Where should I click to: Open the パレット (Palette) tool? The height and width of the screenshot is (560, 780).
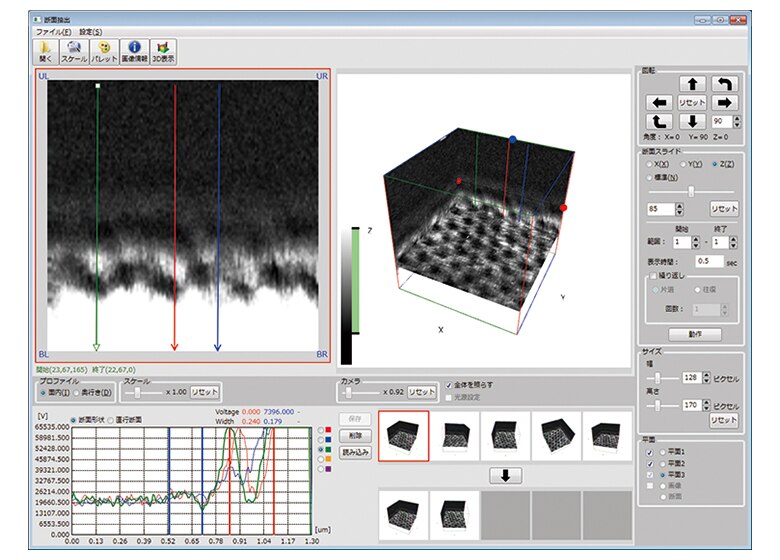click(103, 51)
